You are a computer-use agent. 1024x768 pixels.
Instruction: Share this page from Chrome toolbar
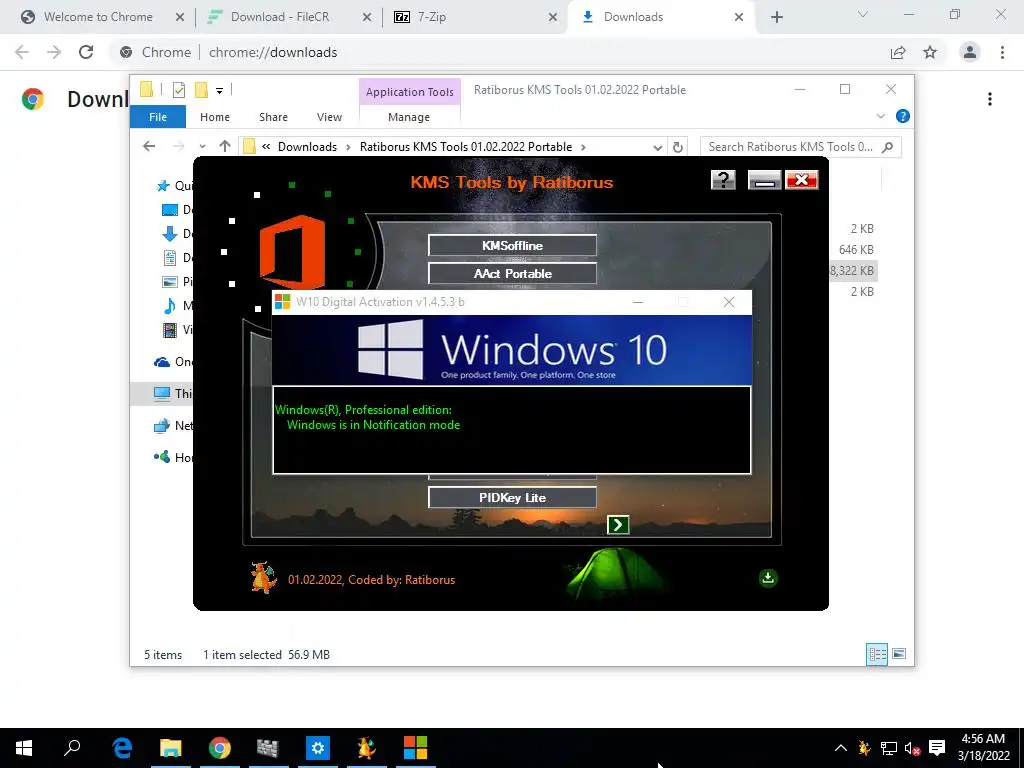pos(898,52)
